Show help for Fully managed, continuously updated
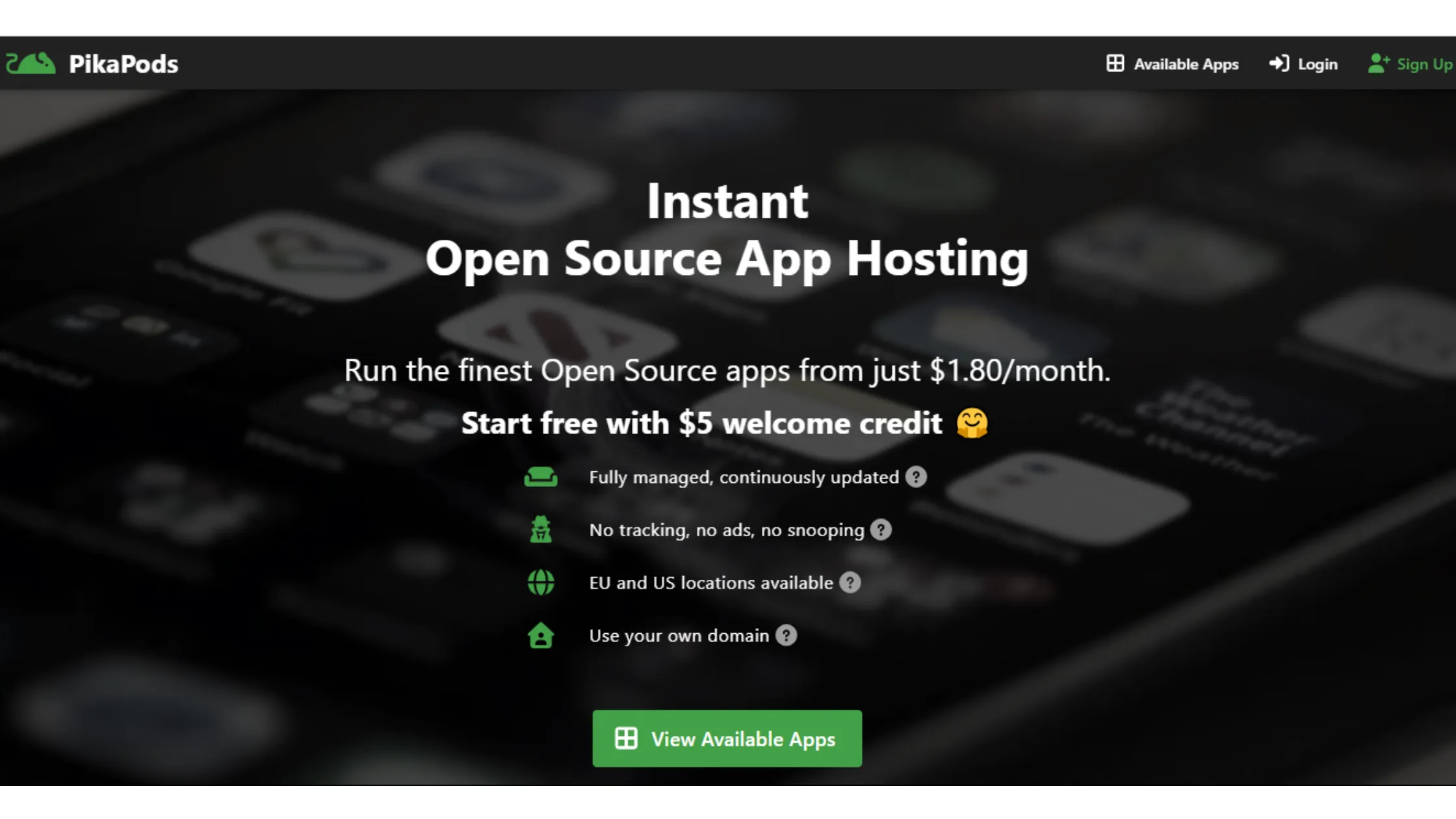The image size is (1456, 819). [x=916, y=477]
